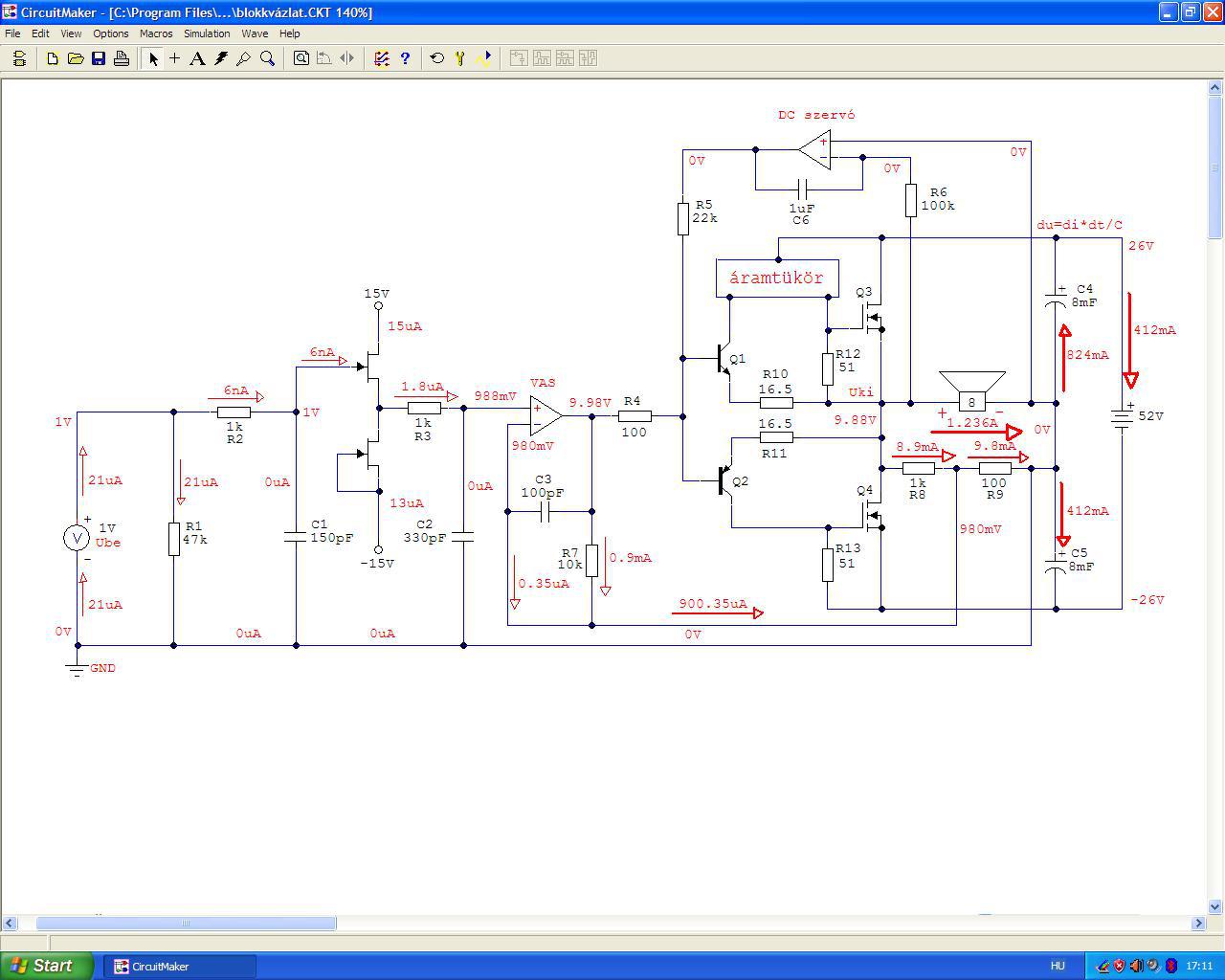This screenshot has width=1225, height=980.
Task: Click the horizontal scrollbar thumb
Action: point(186,924)
